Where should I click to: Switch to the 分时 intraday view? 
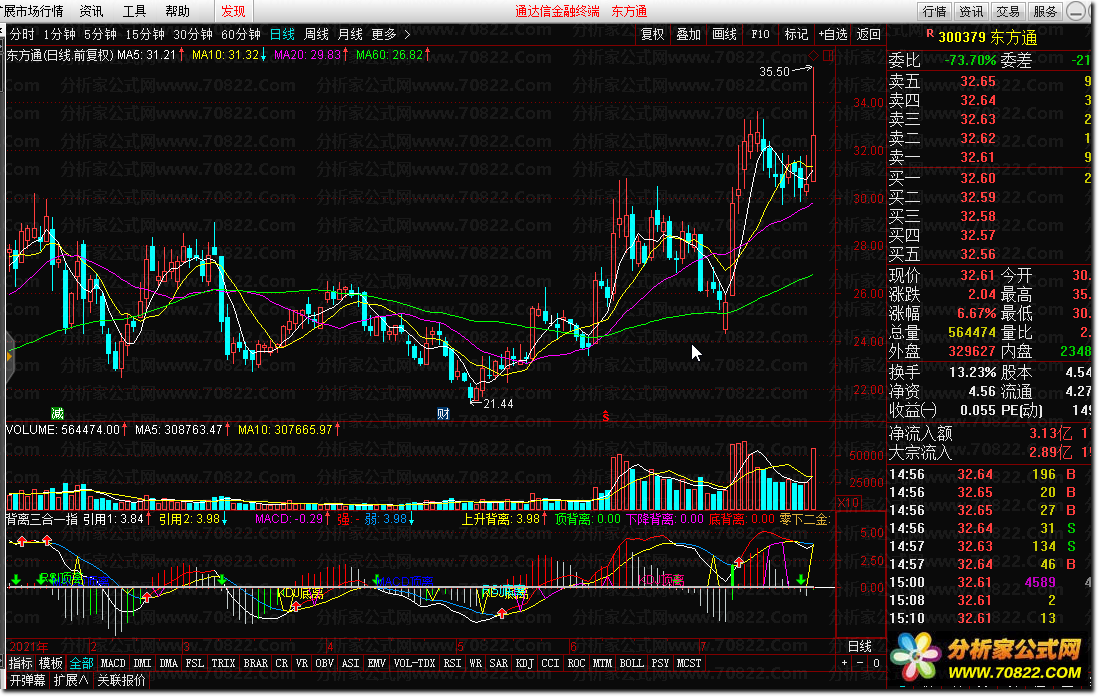coord(22,34)
